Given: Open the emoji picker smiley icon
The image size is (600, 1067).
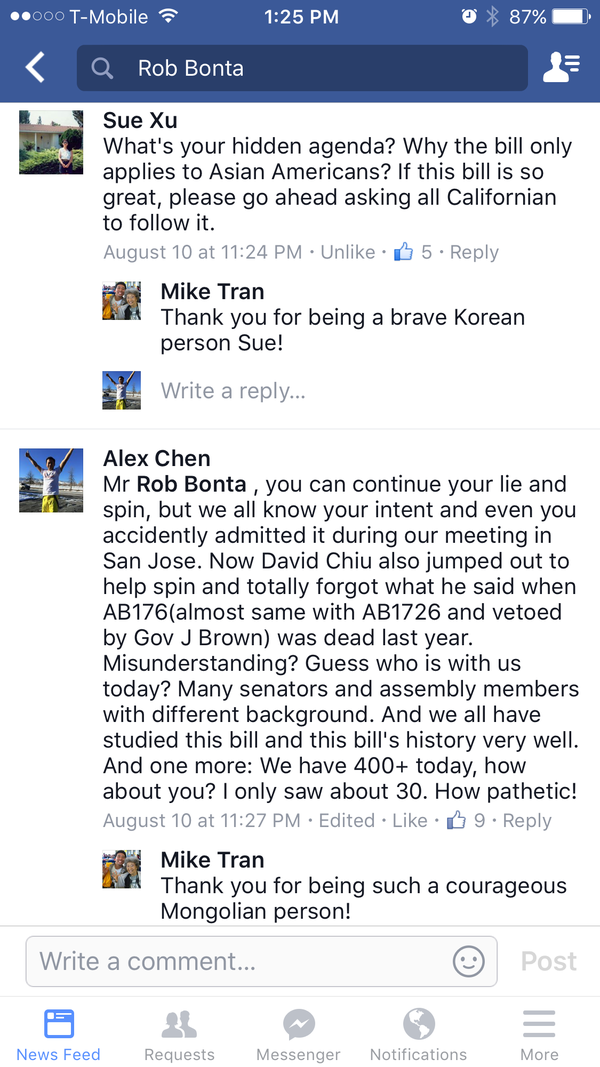Looking at the screenshot, I should pyautogui.click(x=468, y=961).
